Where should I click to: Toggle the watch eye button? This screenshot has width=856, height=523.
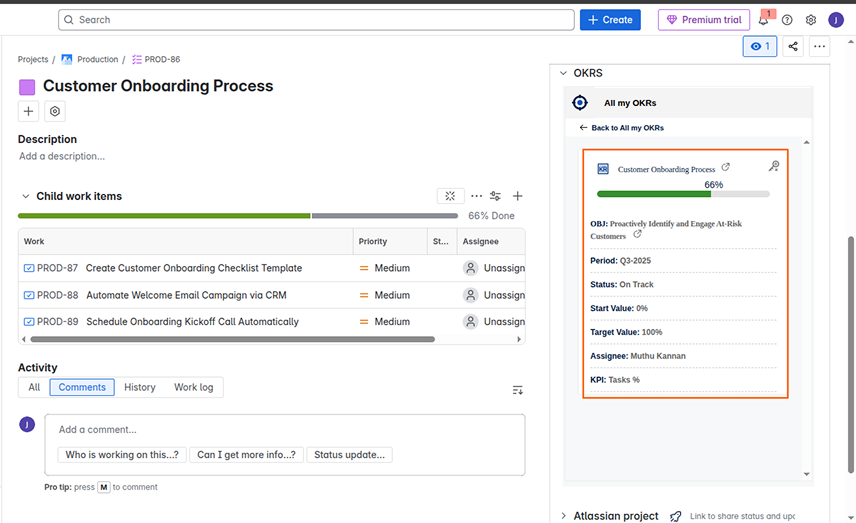point(759,46)
